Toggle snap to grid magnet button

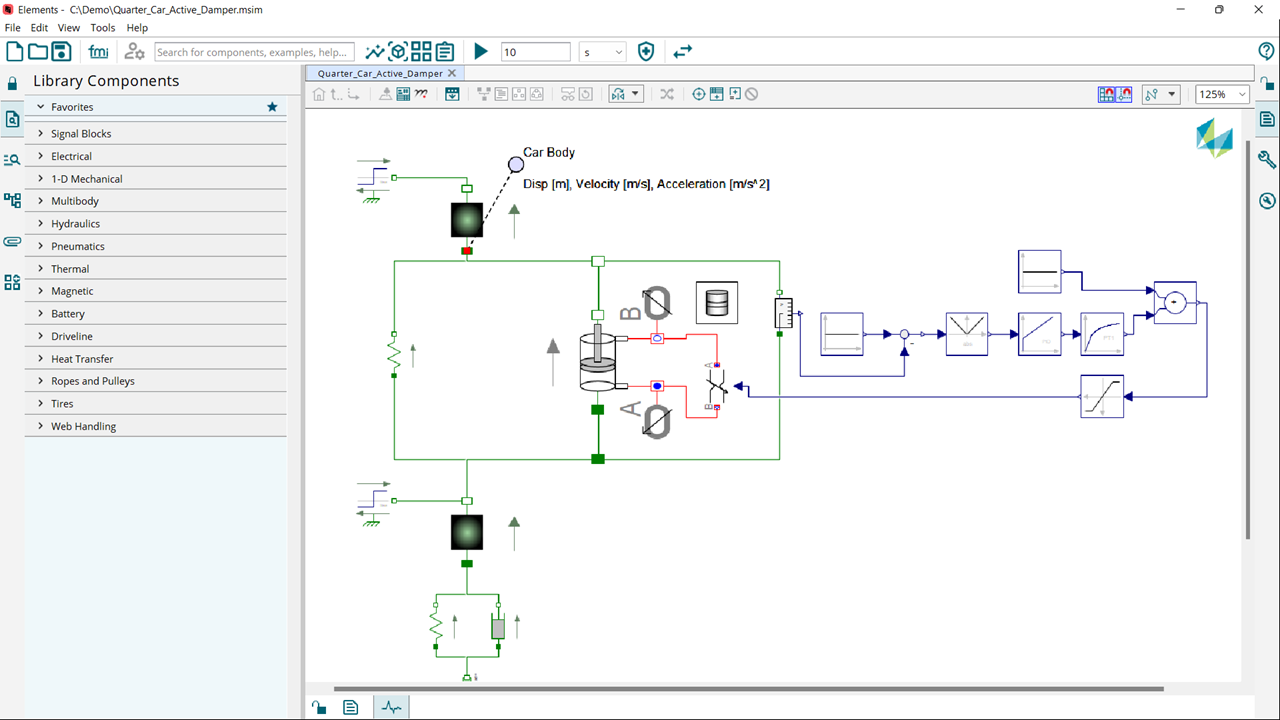click(x=1107, y=94)
